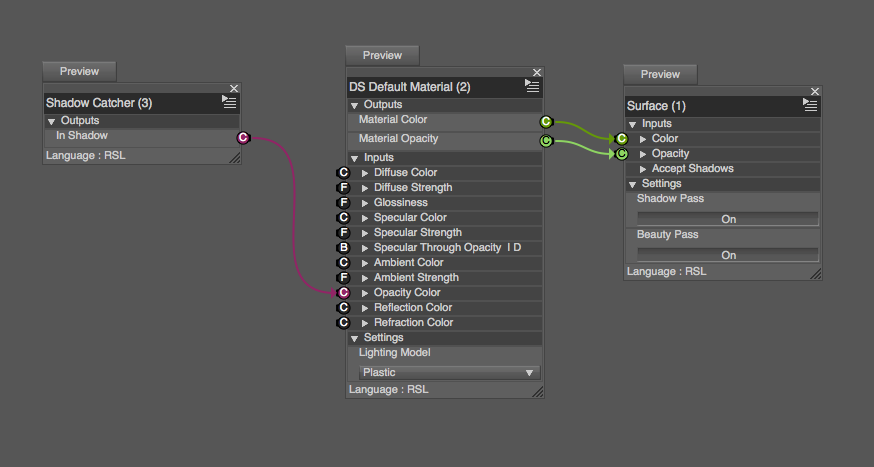874x467 pixels.
Task: Click the DS Default Material resize grip
Action: [538, 391]
